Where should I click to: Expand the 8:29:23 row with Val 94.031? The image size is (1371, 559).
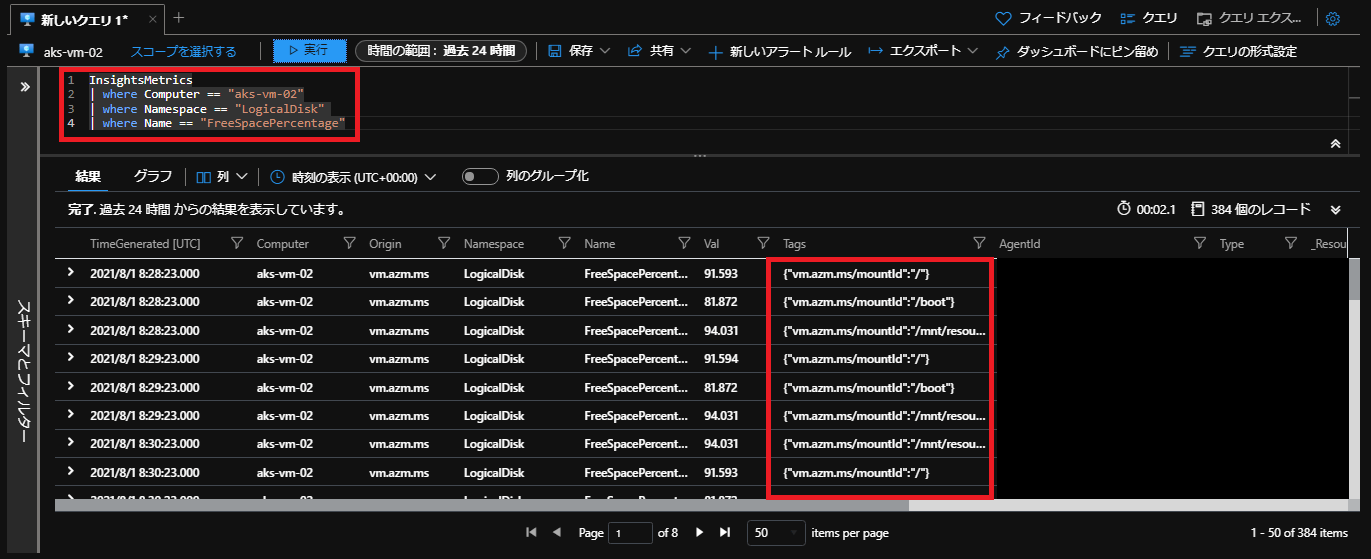[x=71, y=415]
